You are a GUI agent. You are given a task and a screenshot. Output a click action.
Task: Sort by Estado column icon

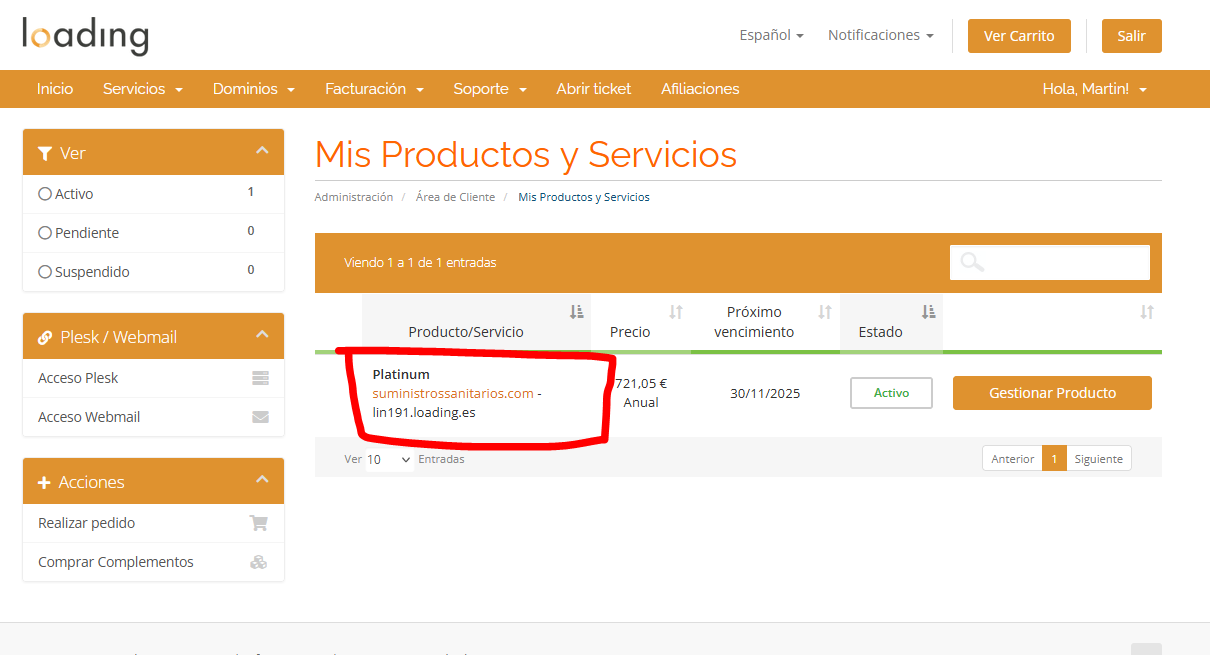coord(928,312)
